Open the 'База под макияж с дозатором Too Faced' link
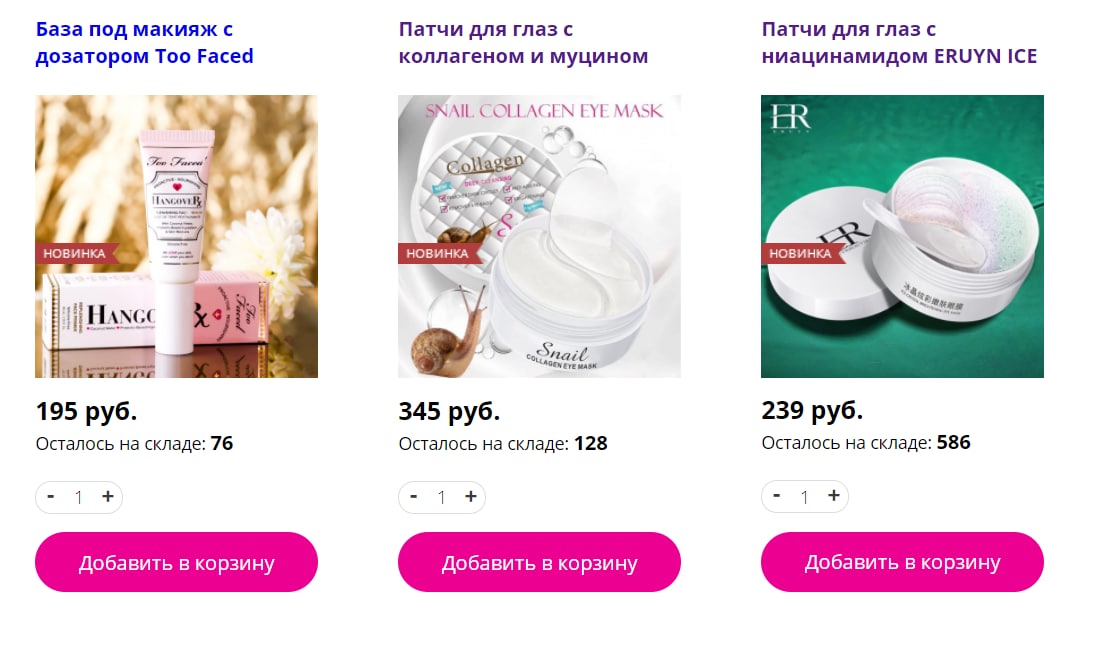1109x671 pixels. [x=144, y=42]
